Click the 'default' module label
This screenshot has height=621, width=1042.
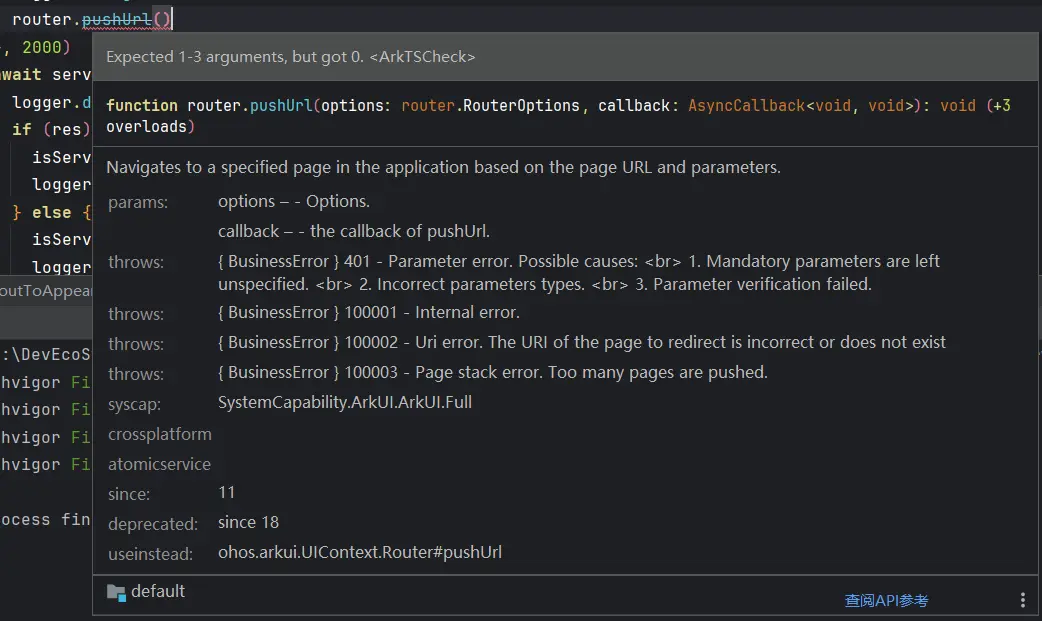click(158, 591)
